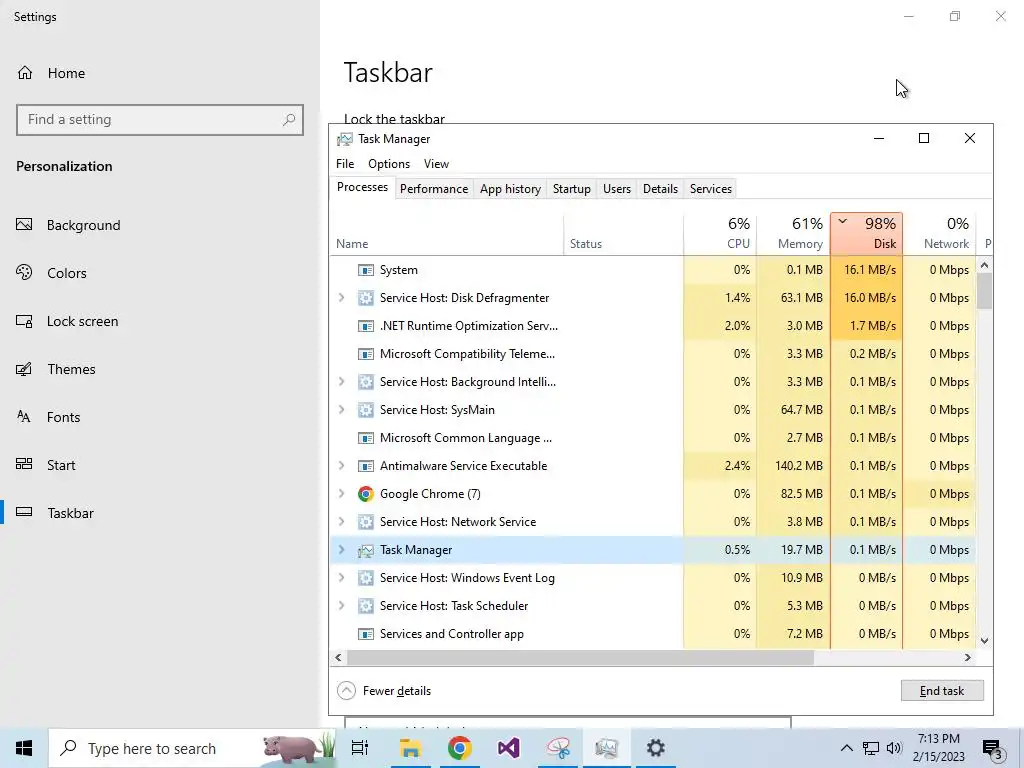Open the Snipping Tool taskbar icon

[x=558, y=748]
